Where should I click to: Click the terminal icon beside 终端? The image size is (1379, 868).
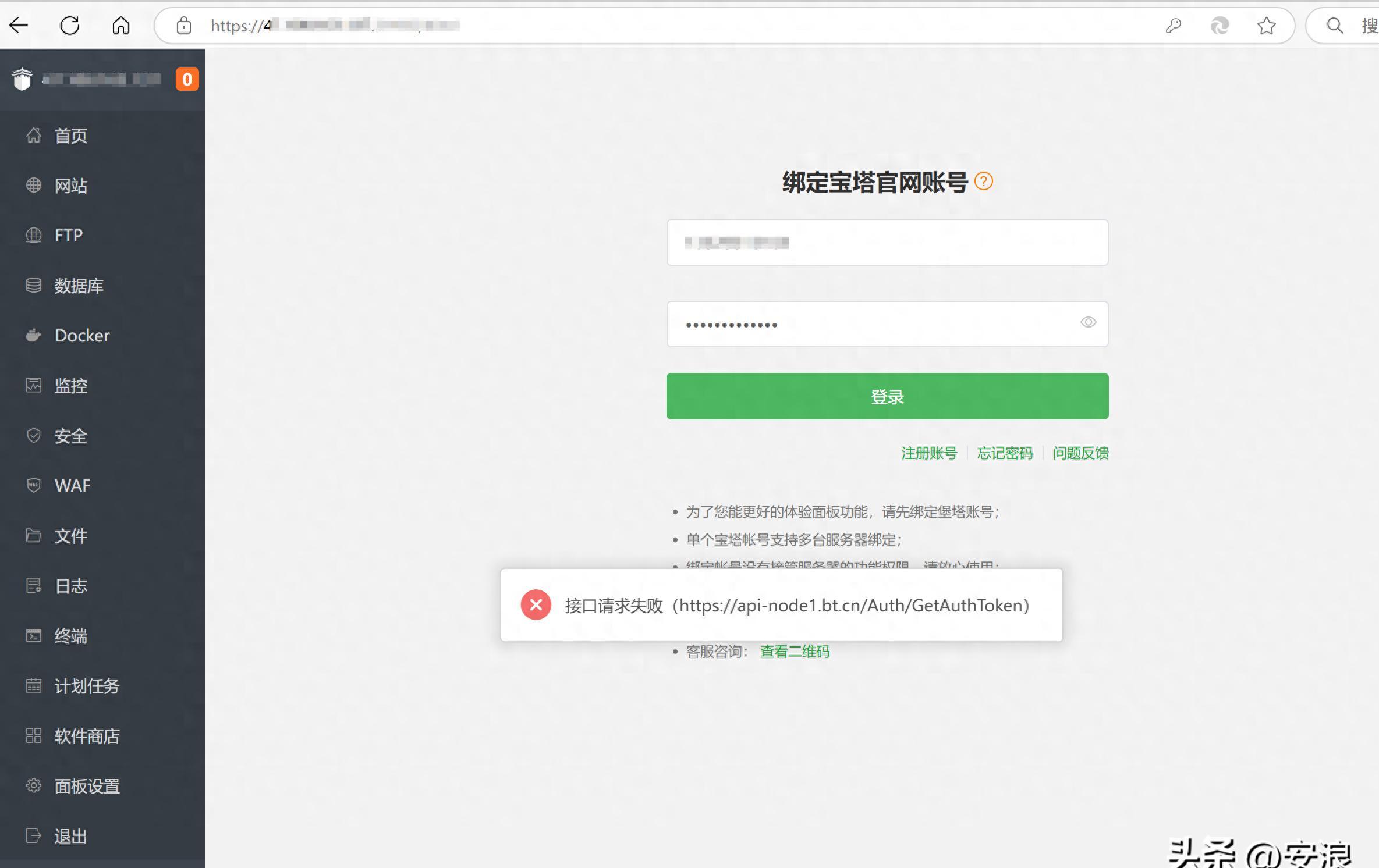[34, 635]
